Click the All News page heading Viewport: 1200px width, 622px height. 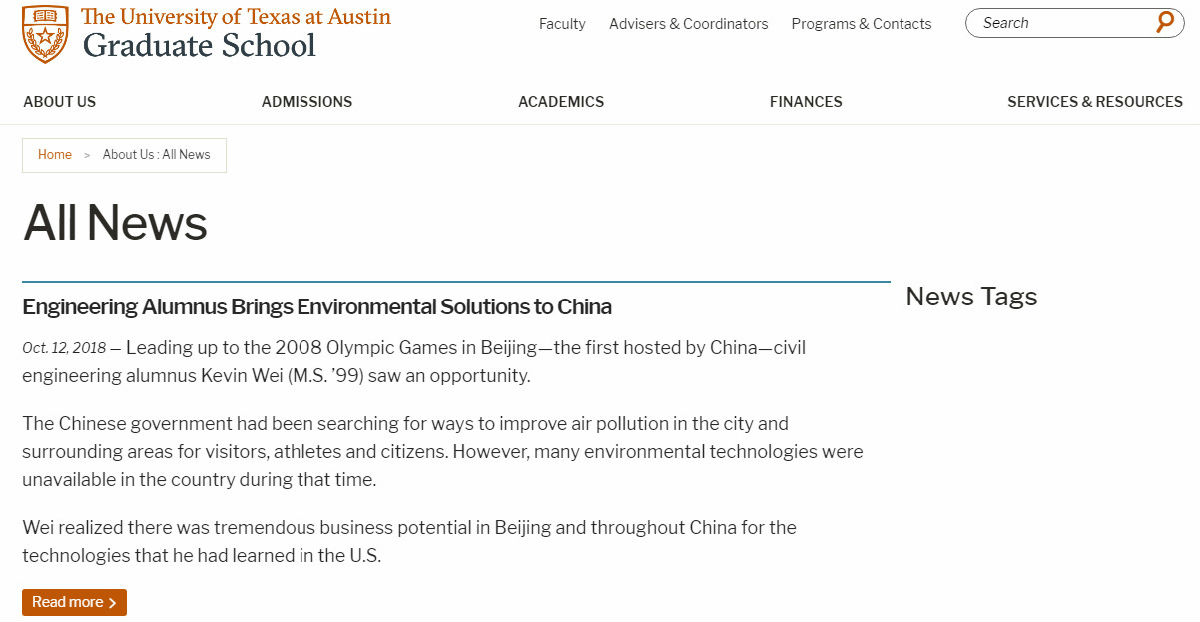(115, 222)
